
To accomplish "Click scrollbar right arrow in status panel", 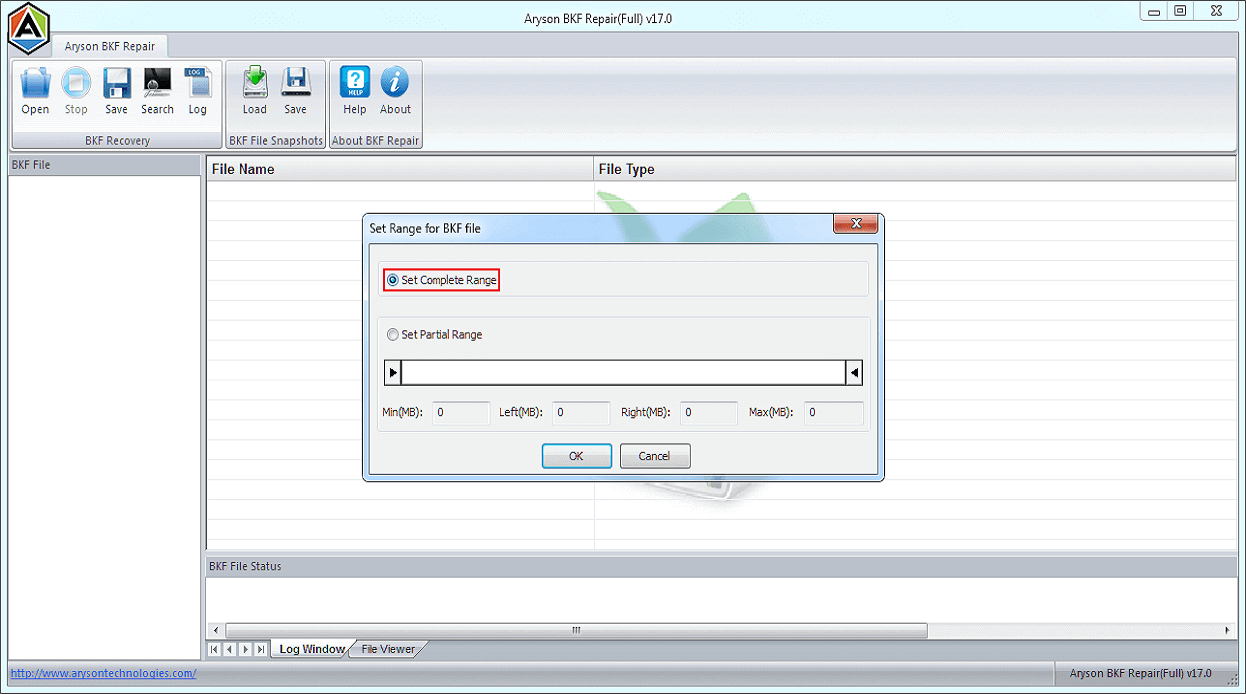I will pos(1228,631).
